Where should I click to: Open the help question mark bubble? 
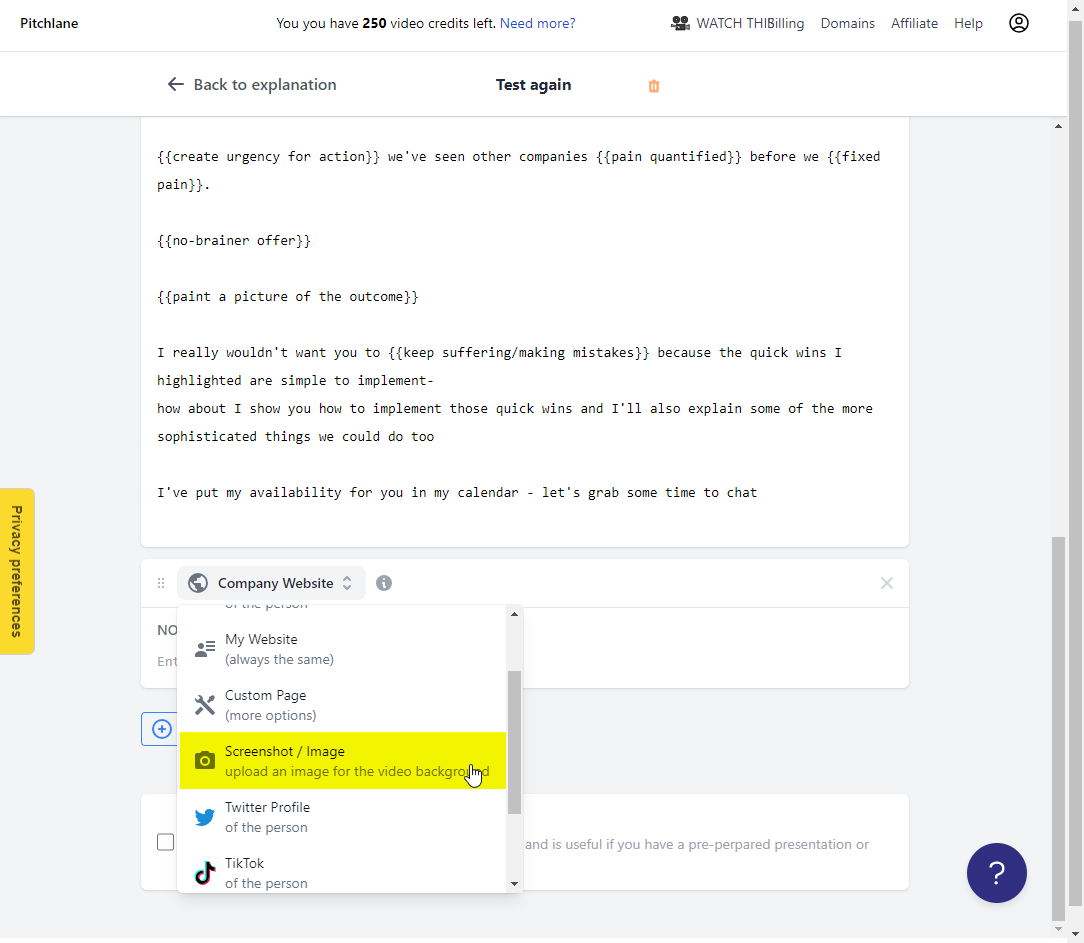(996, 872)
